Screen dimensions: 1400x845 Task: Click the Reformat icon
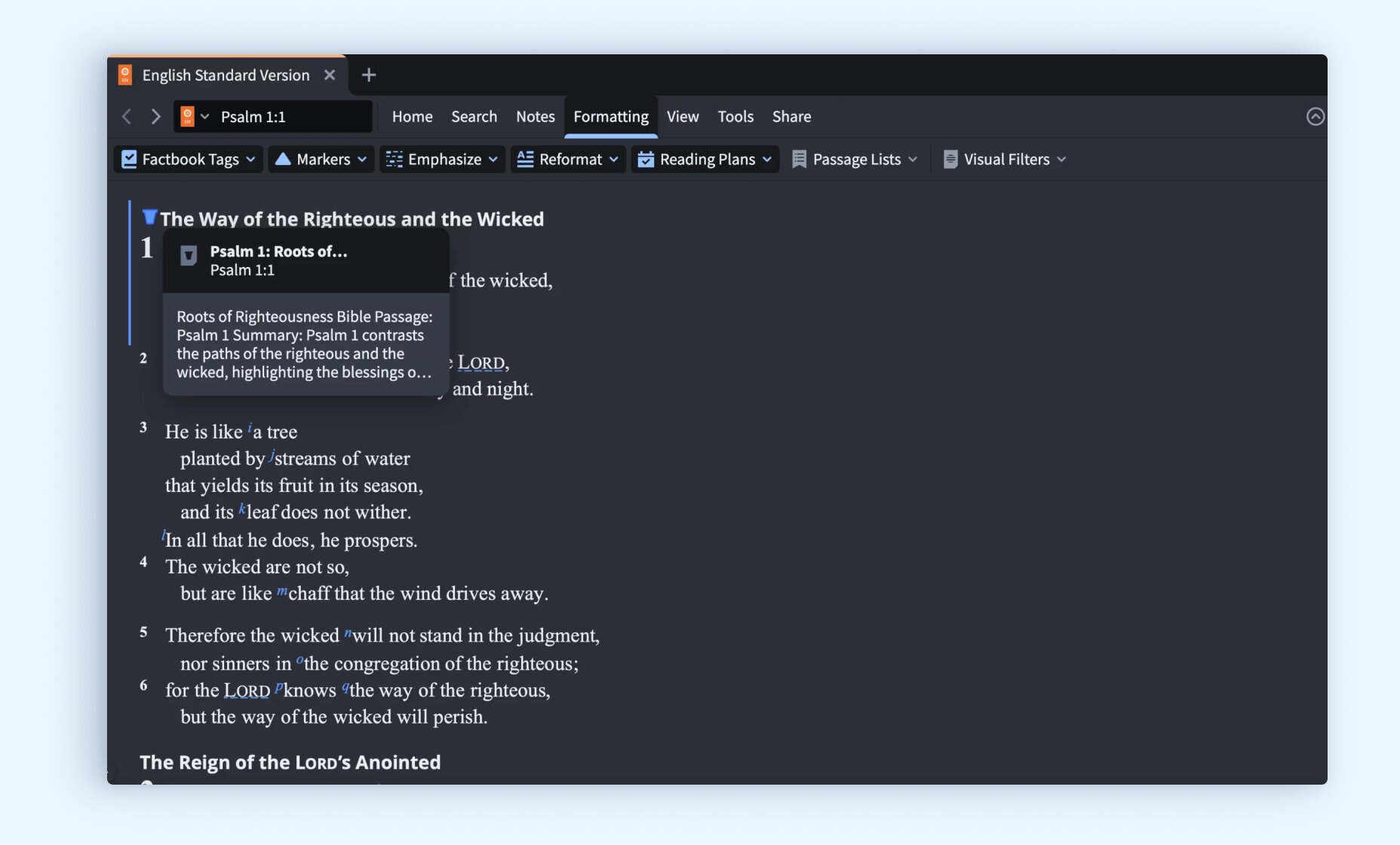tap(526, 159)
